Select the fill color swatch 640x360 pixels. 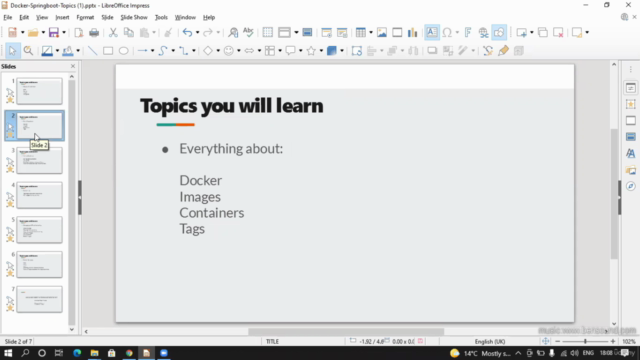click(68, 51)
